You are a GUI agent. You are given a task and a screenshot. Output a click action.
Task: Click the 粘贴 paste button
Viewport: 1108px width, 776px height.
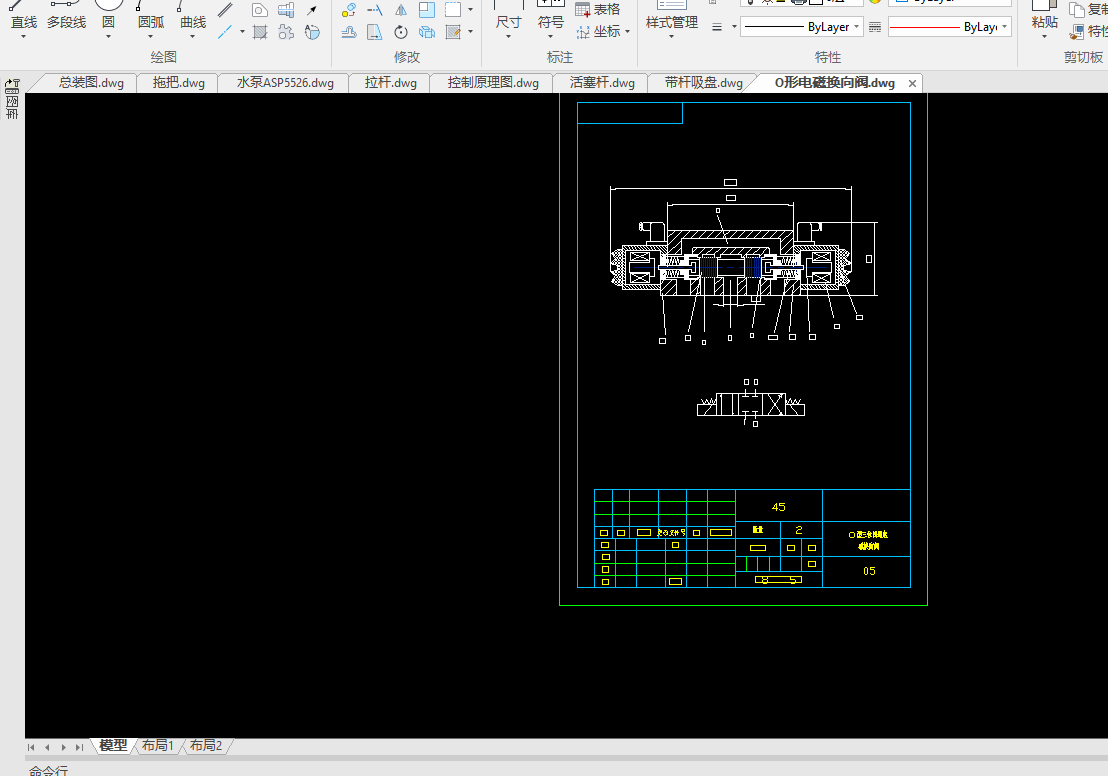1044,22
